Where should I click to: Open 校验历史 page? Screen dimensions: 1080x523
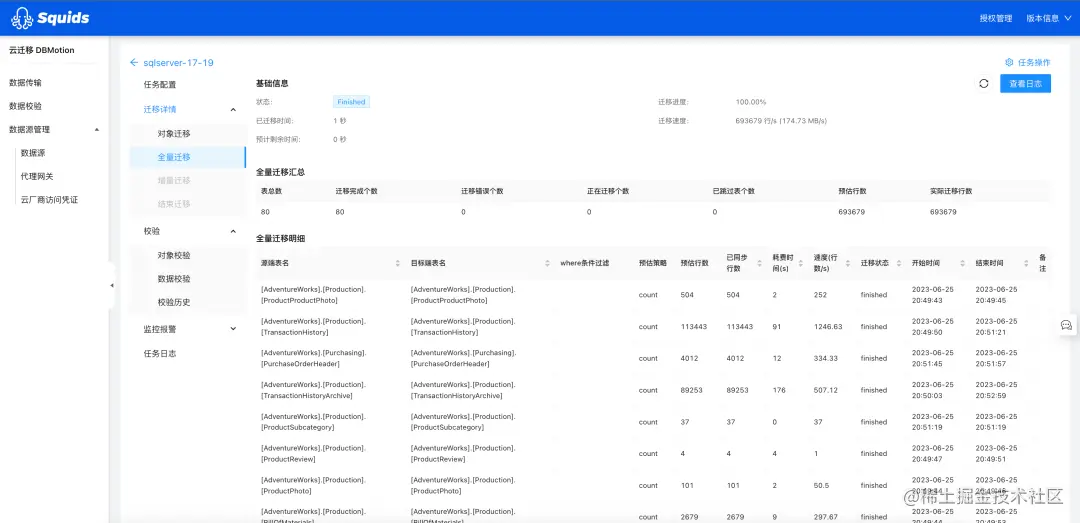coord(174,302)
